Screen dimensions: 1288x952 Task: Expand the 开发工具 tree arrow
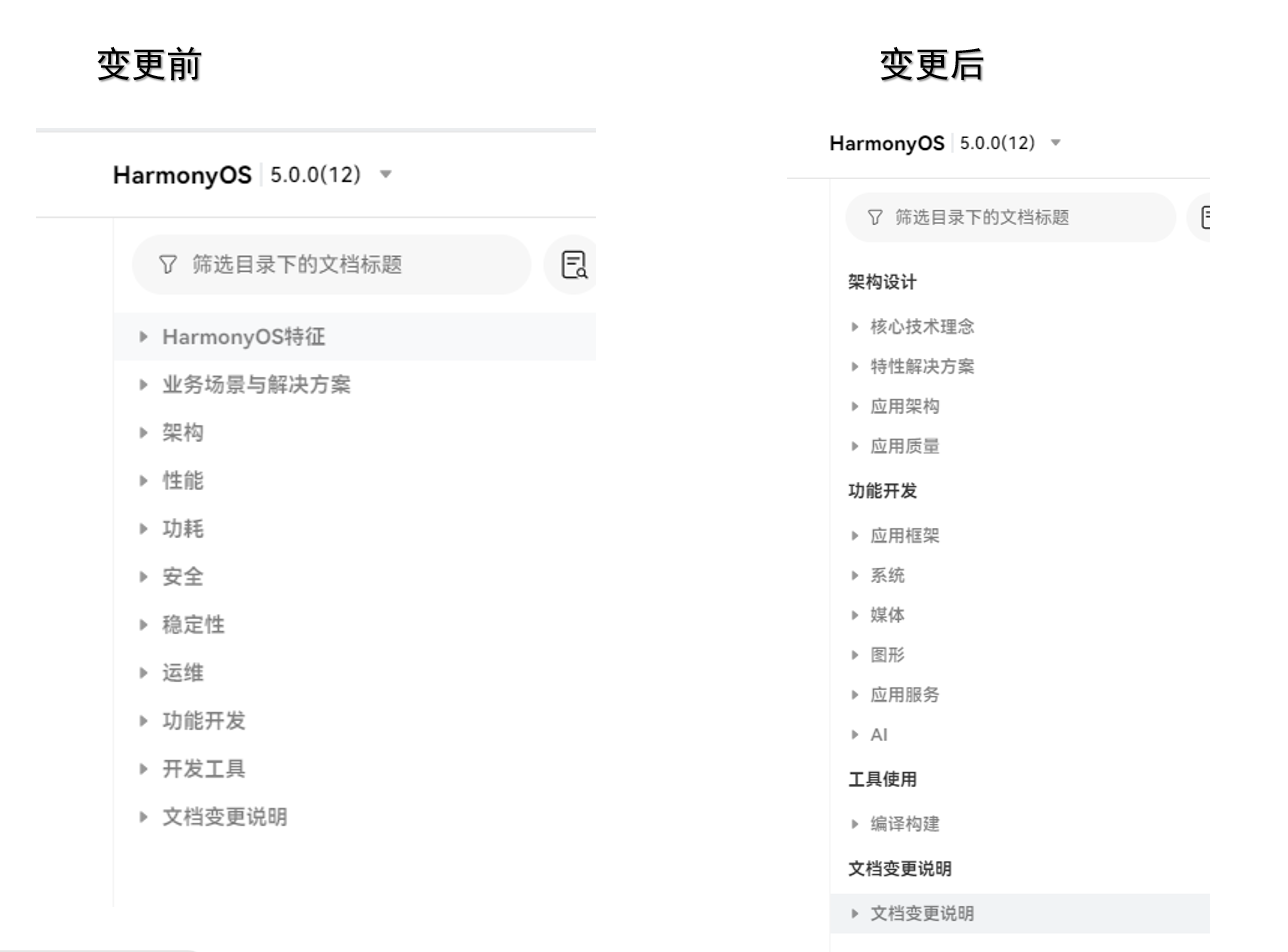pos(146,769)
